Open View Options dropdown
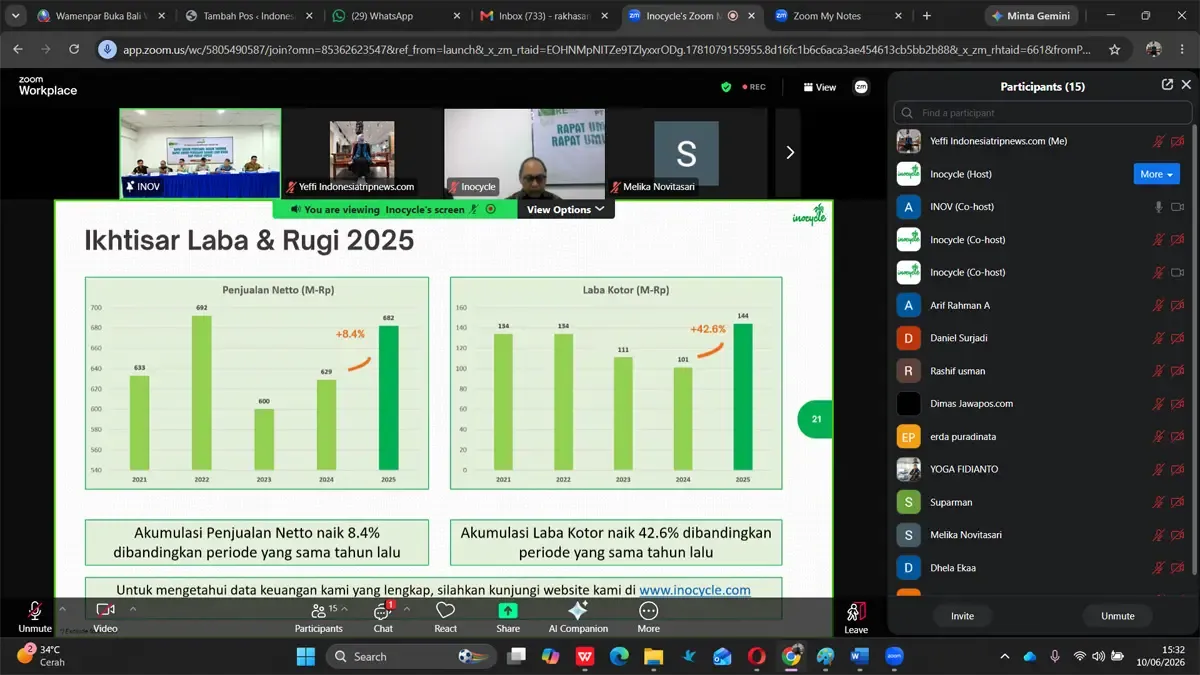This screenshot has height=675, width=1200. pyautogui.click(x=565, y=209)
